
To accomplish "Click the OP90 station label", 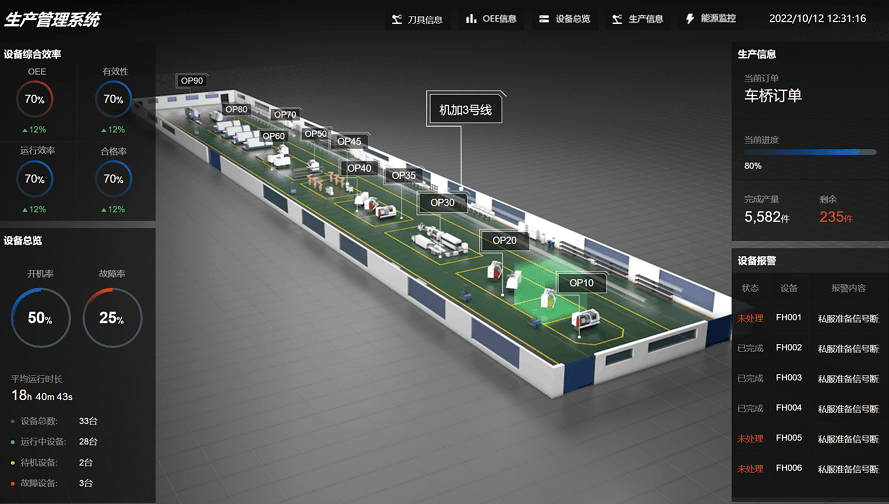I will pos(192,80).
